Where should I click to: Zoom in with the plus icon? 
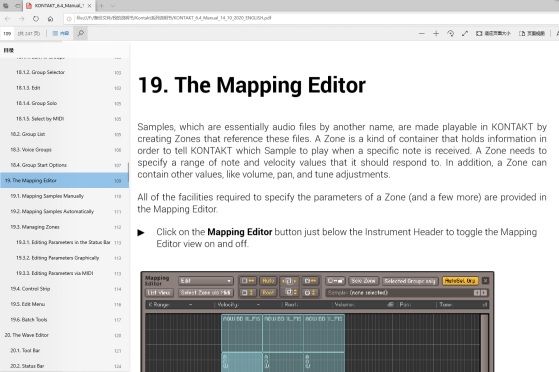(x=436, y=34)
